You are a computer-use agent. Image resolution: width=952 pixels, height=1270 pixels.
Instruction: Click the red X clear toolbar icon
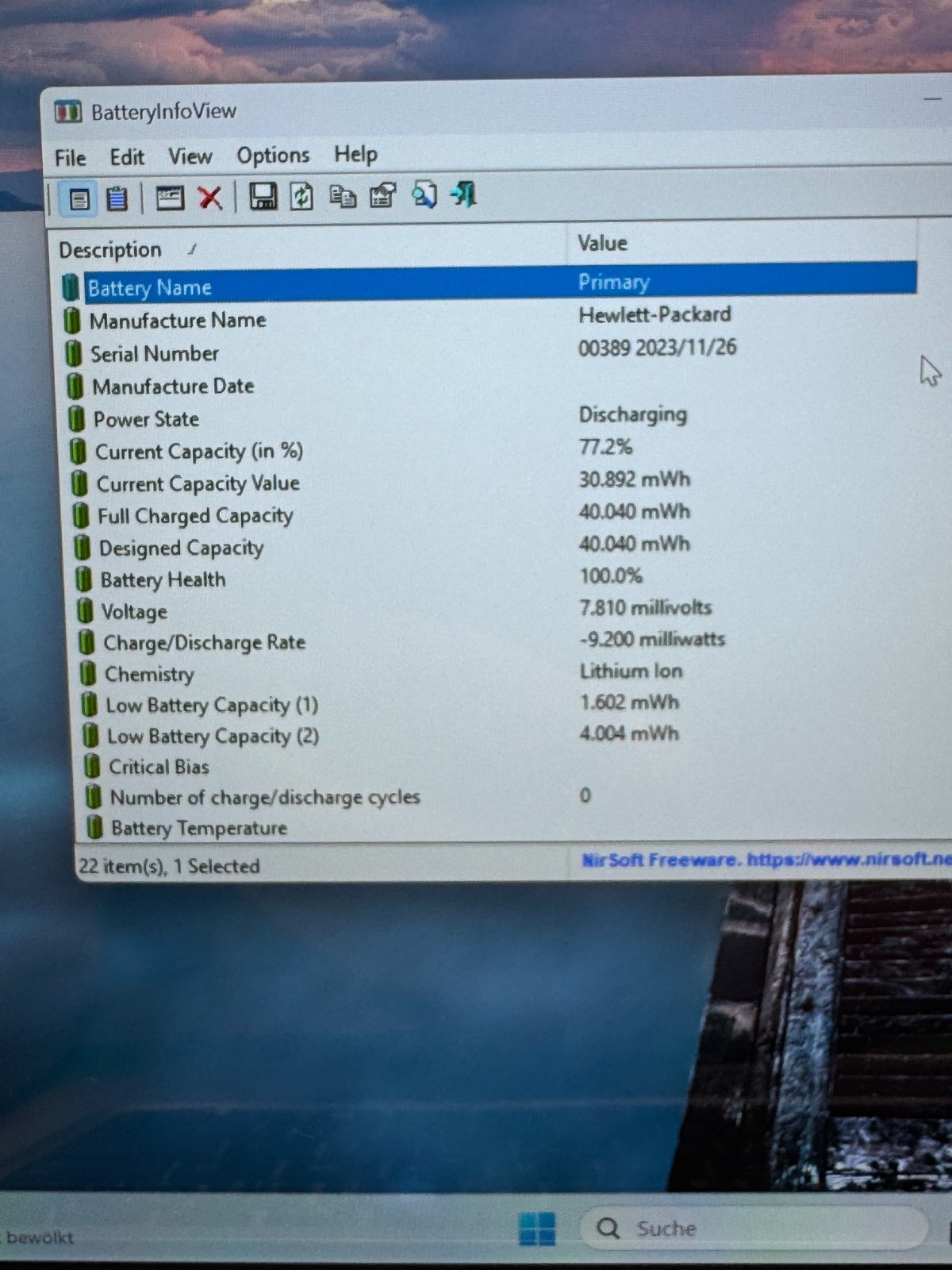[210, 198]
